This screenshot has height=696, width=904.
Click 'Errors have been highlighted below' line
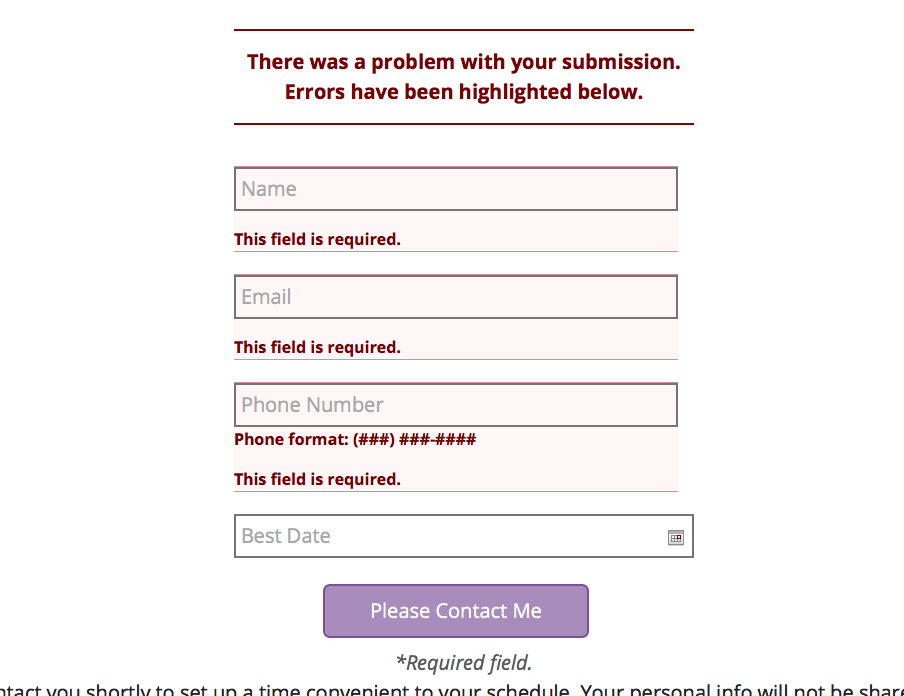464,92
